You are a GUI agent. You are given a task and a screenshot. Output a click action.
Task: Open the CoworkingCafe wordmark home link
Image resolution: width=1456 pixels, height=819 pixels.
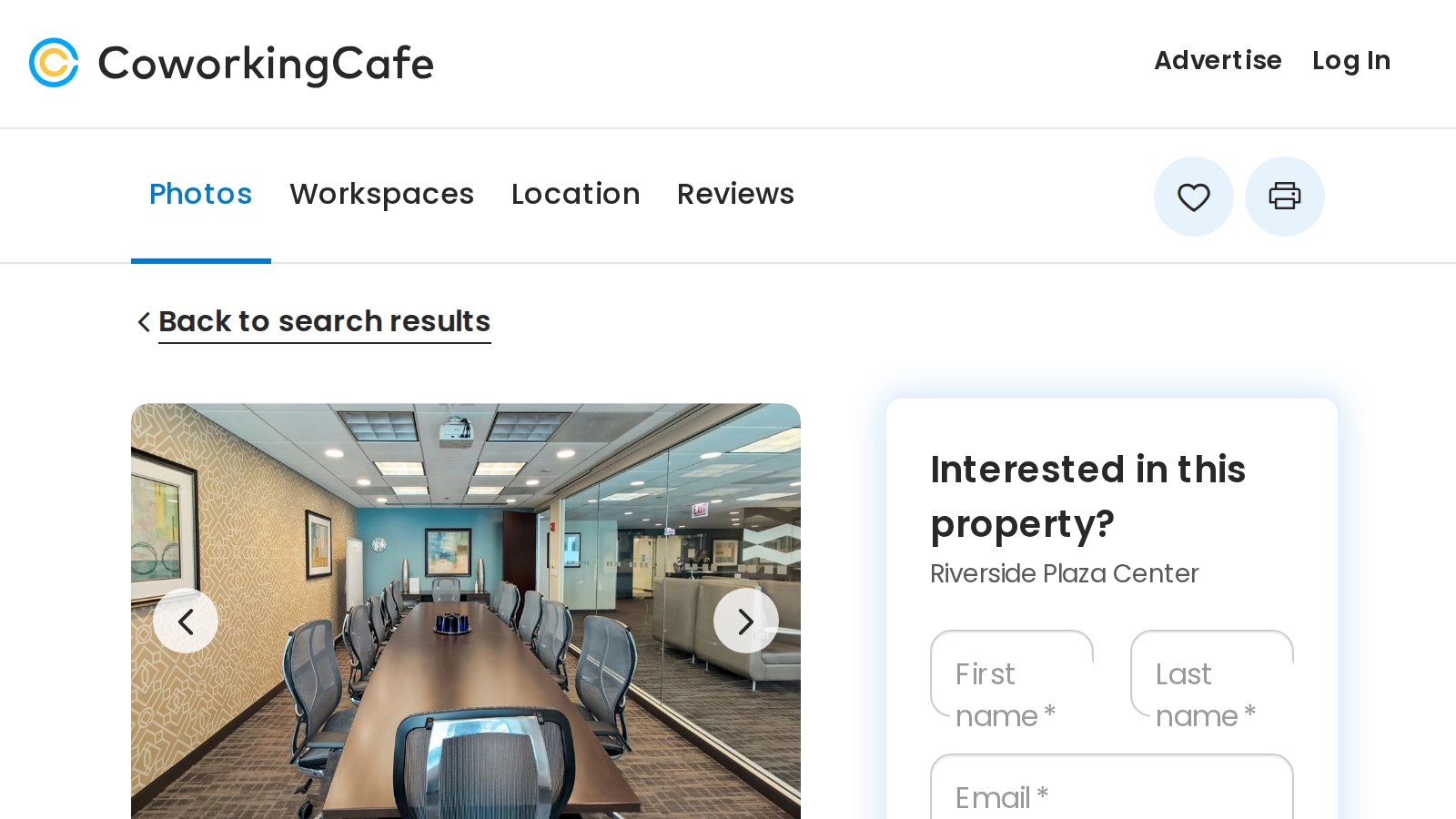tap(266, 64)
